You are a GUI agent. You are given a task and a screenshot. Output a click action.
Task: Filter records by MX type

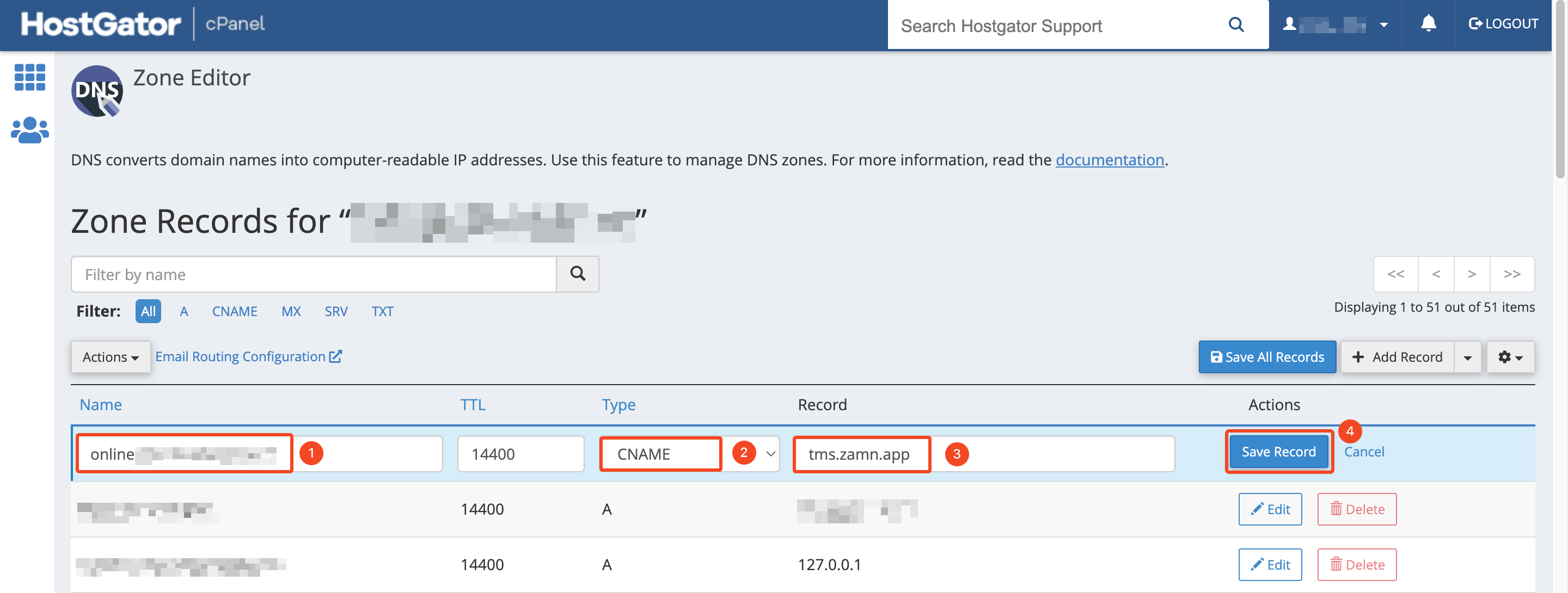291,311
